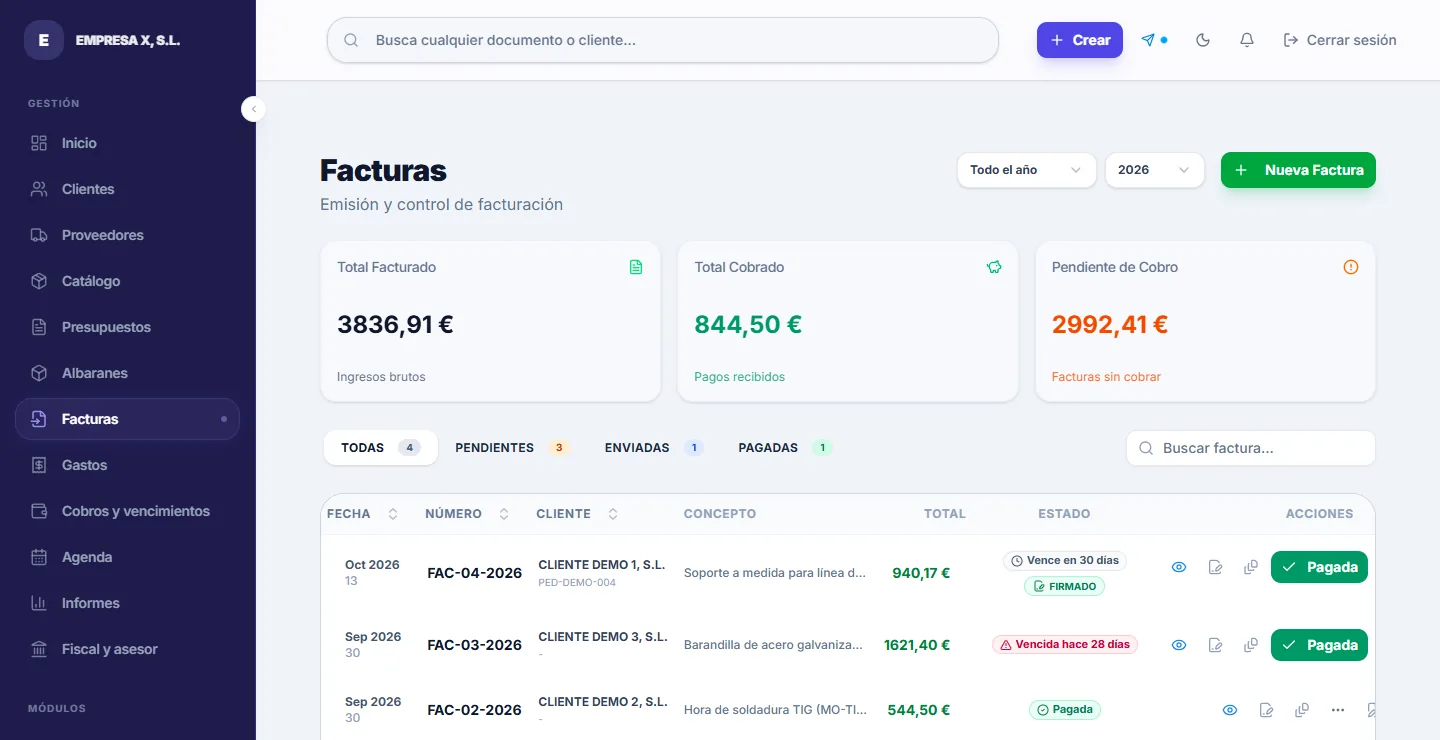Sort the table by Número column
Image resolution: width=1440 pixels, height=740 pixels.
[x=504, y=514]
